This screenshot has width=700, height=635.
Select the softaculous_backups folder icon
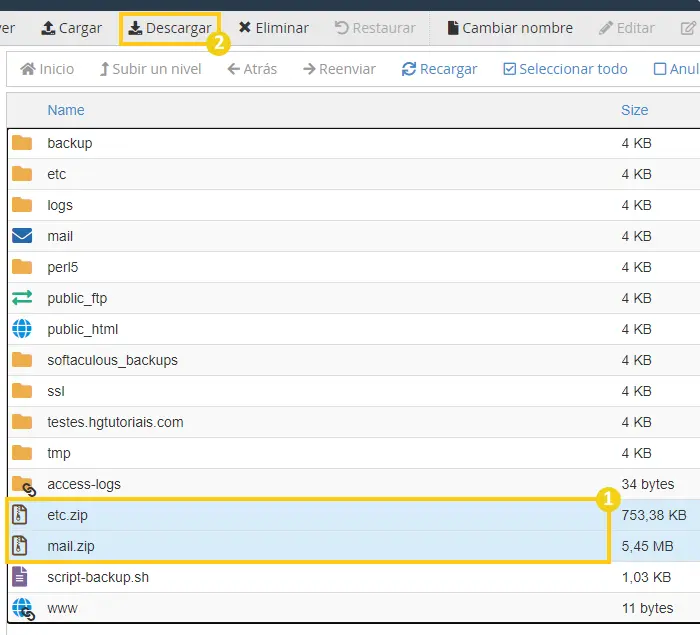[x=22, y=360]
